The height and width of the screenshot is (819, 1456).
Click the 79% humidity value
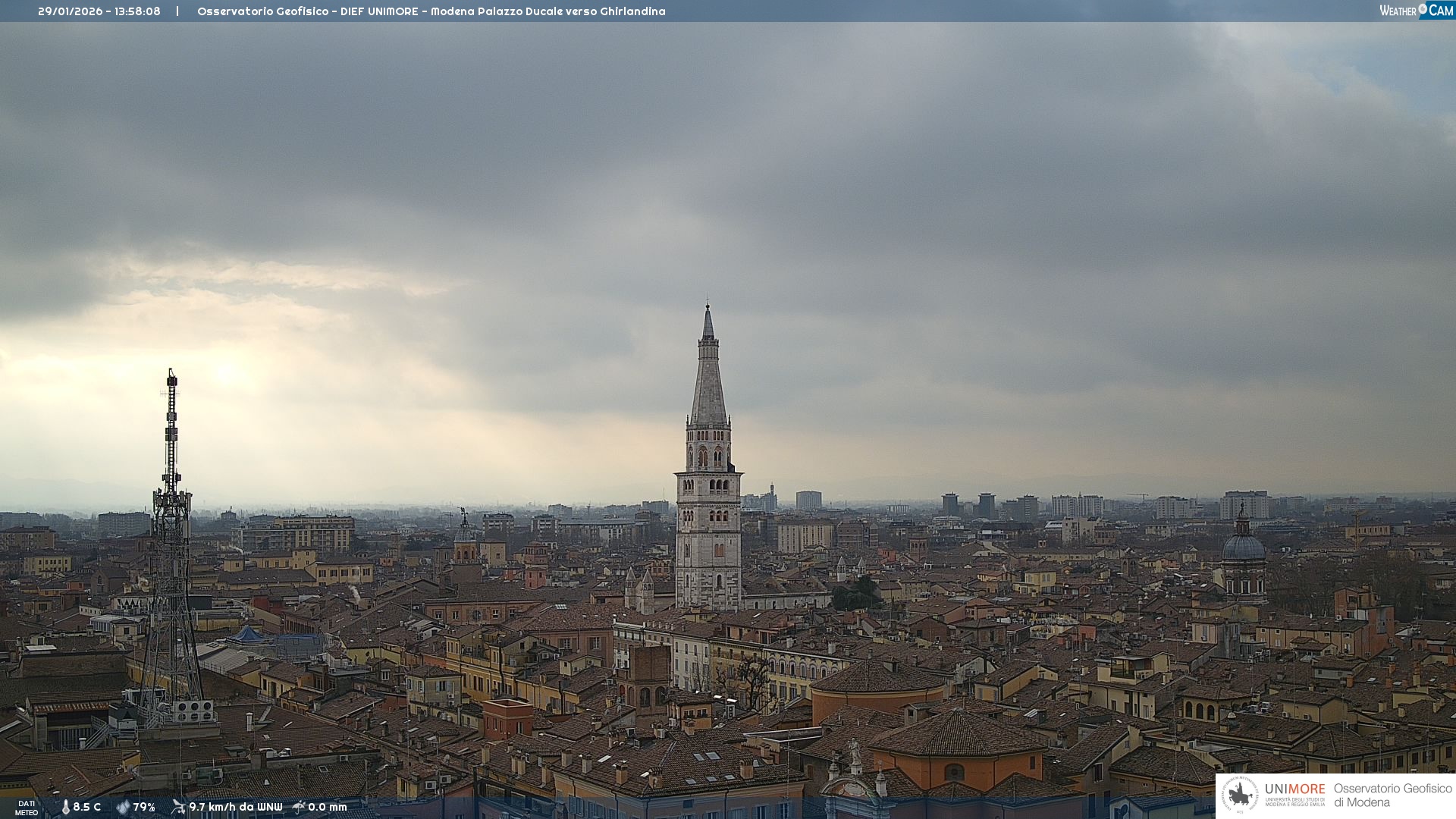click(144, 808)
